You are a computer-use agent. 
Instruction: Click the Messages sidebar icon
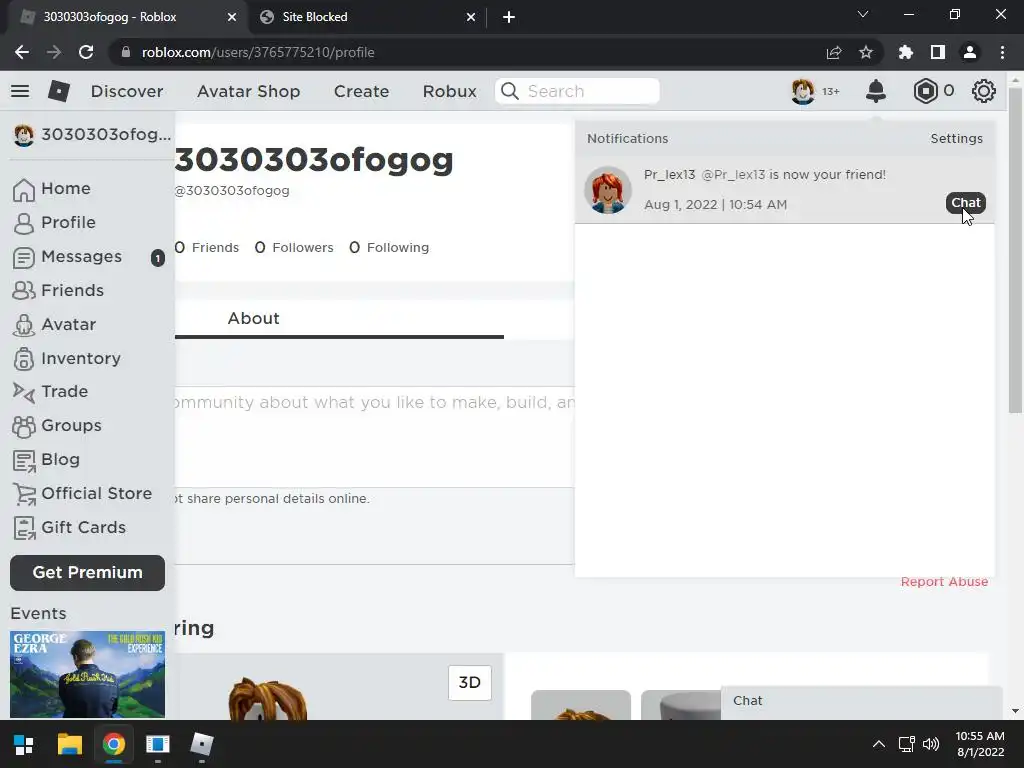click(x=24, y=257)
